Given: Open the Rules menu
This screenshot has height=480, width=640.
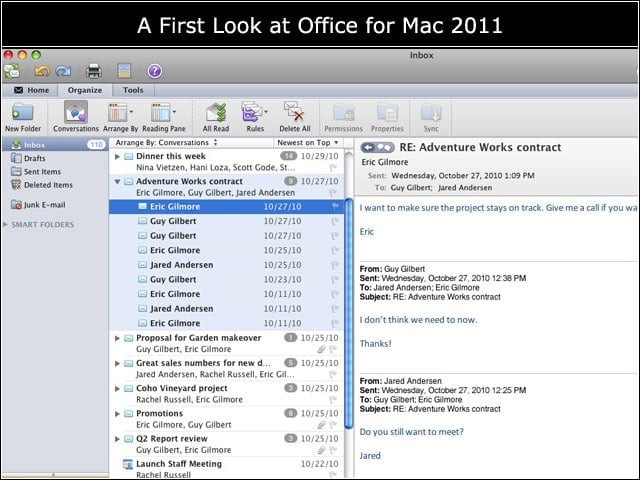Looking at the screenshot, I should coord(255,118).
